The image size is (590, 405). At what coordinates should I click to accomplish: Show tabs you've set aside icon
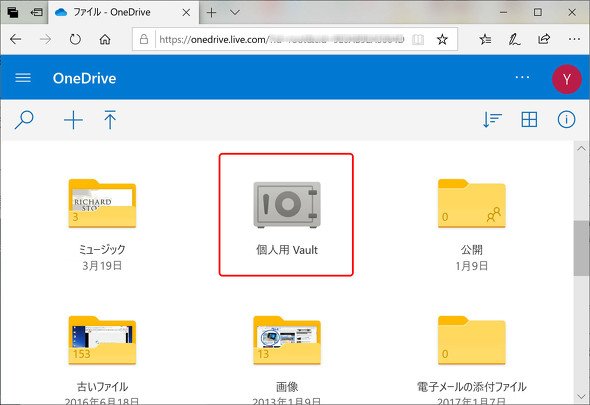click(x=12, y=12)
